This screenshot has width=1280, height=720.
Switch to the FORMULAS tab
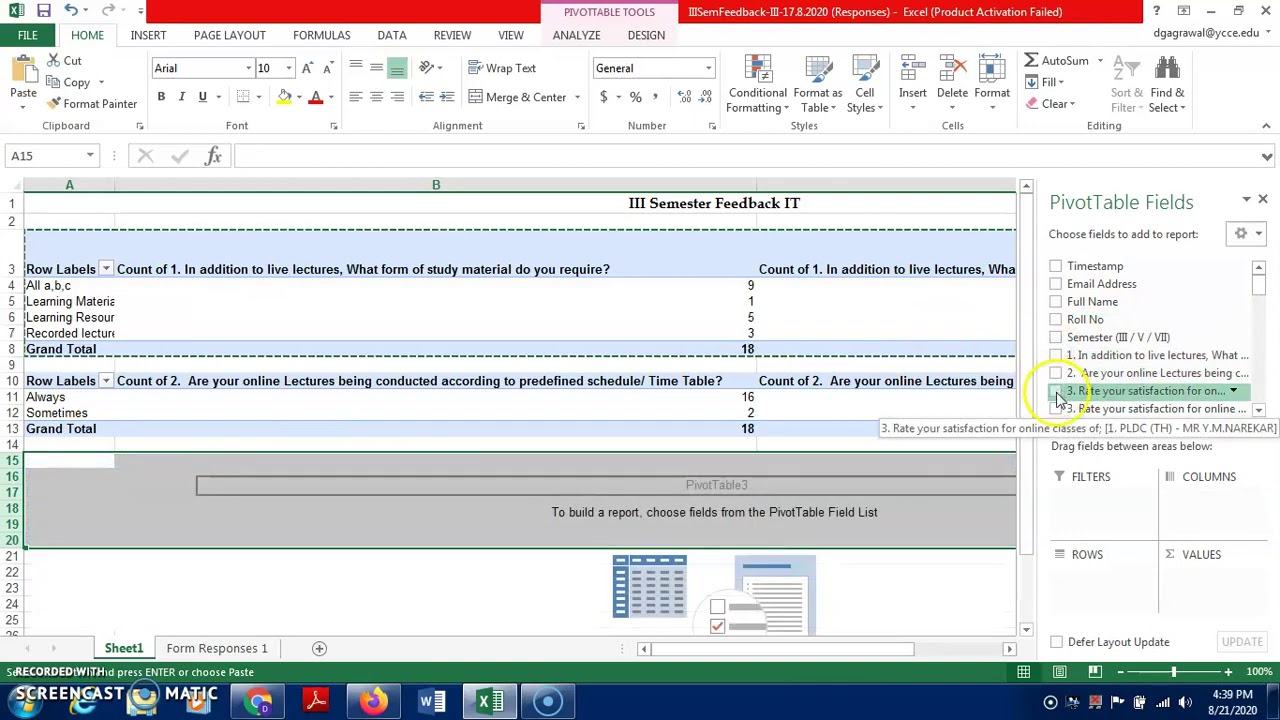(x=322, y=35)
